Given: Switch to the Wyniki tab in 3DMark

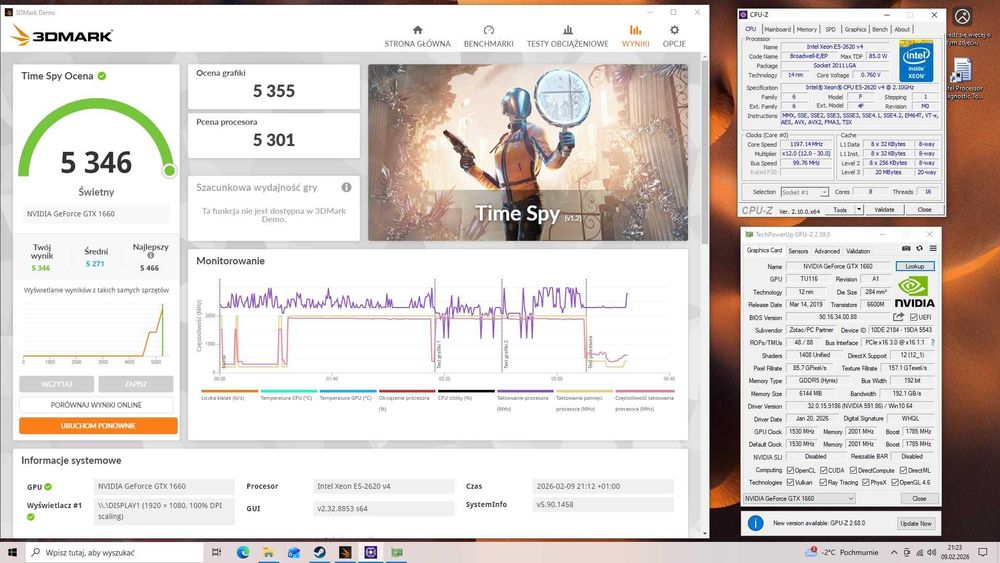Looking at the screenshot, I should tap(635, 36).
